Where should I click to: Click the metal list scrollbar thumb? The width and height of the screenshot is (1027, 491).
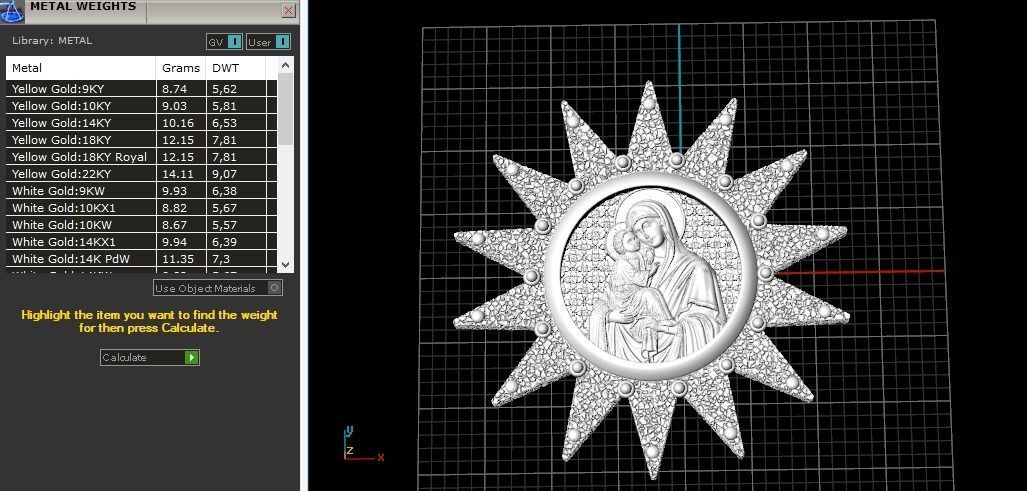point(286,109)
